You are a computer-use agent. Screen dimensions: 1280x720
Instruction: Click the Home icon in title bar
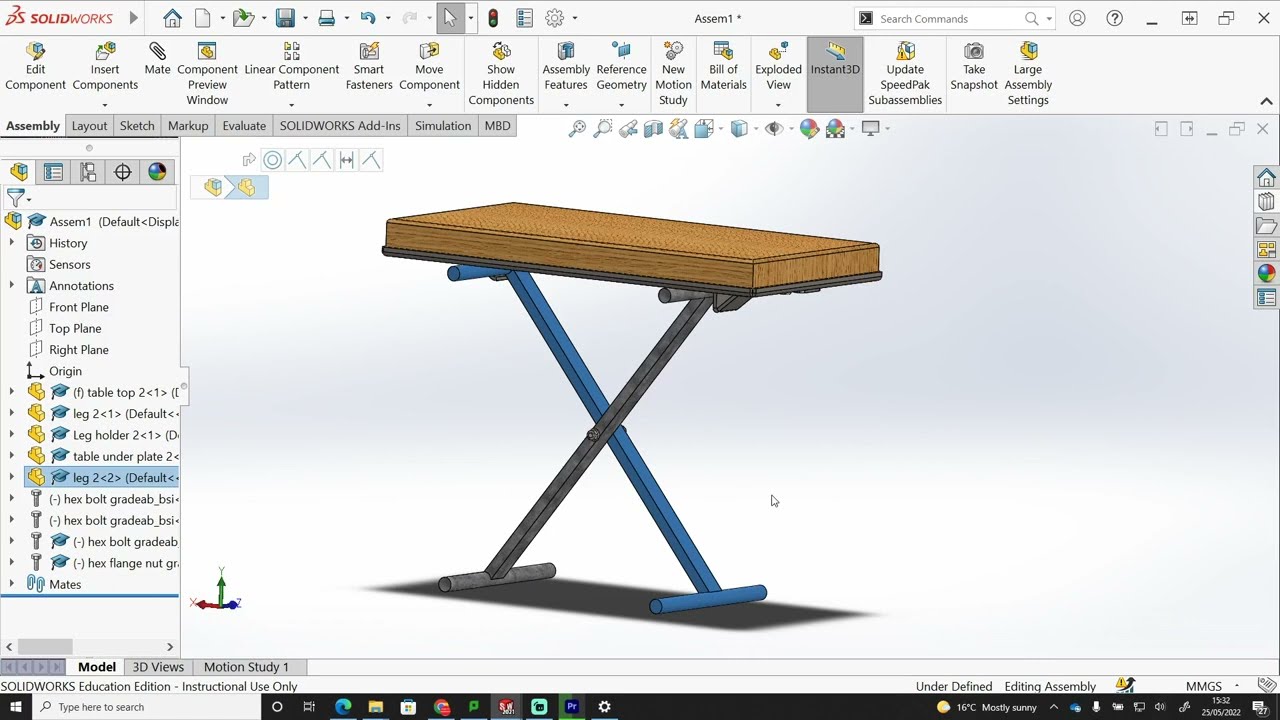pyautogui.click(x=172, y=18)
